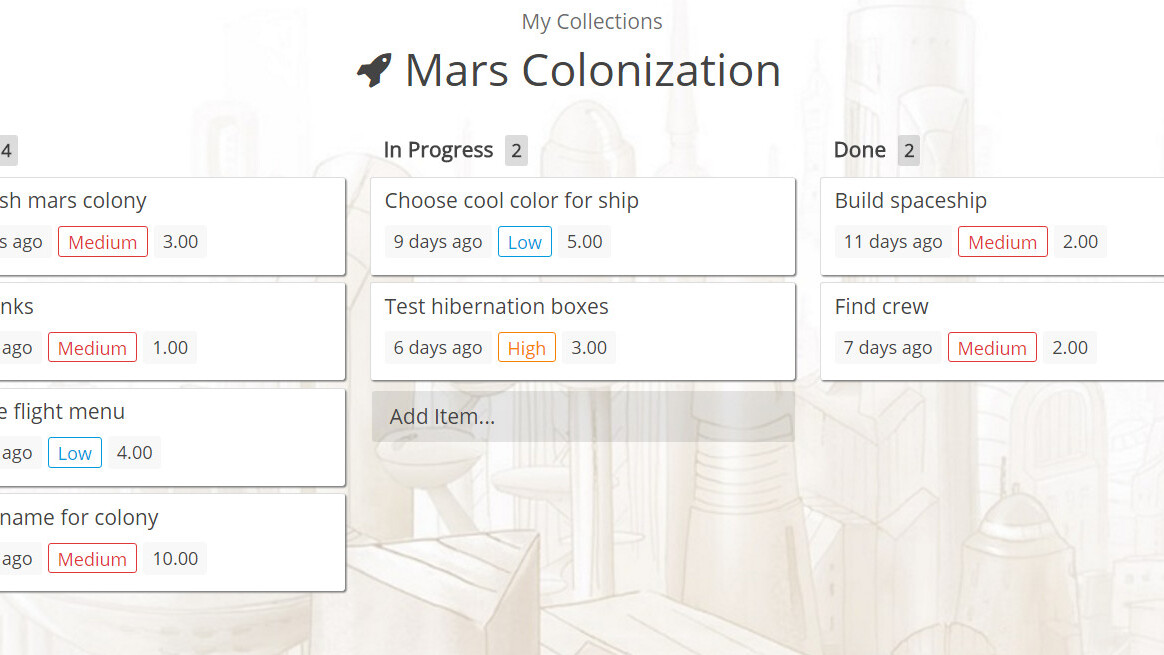Click the 9 days ago date label
This screenshot has height=655, width=1164.
pos(438,242)
